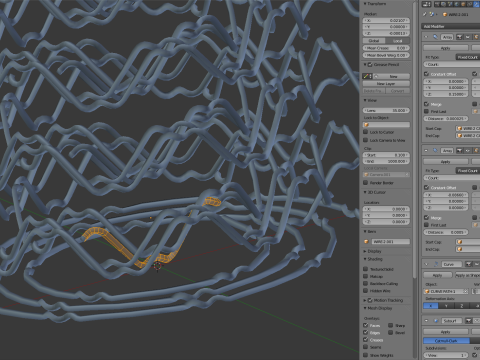The height and width of the screenshot is (360, 480).
Task: Select Global transform orientation
Action: point(374,41)
